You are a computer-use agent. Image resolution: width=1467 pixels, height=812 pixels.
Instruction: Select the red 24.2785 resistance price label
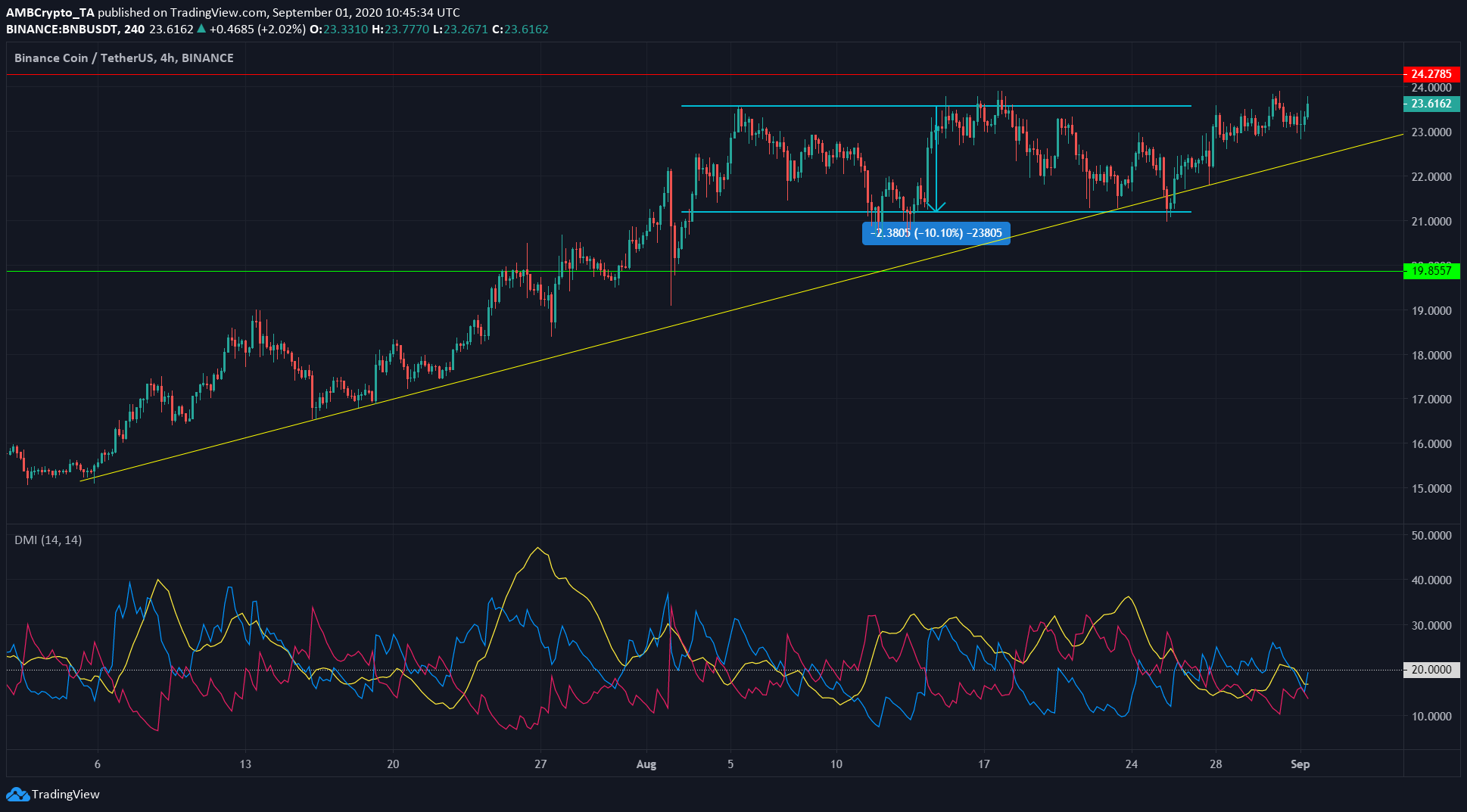tap(1431, 74)
